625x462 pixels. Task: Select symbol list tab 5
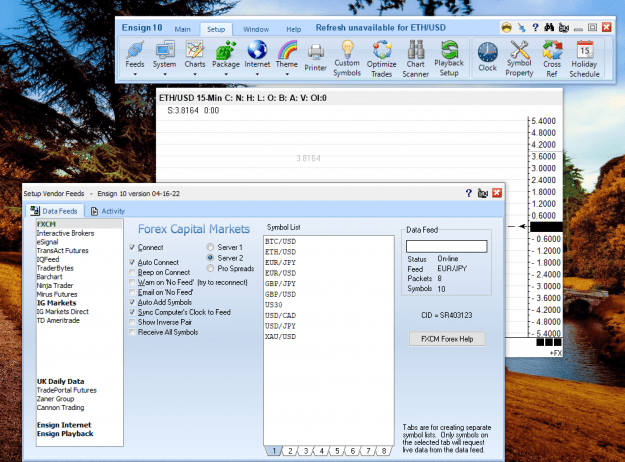[337, 451]
